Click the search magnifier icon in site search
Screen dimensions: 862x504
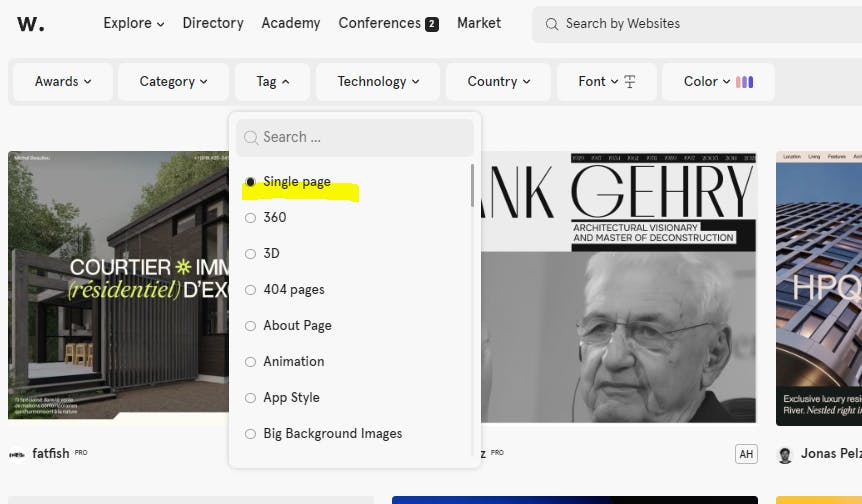551,24
